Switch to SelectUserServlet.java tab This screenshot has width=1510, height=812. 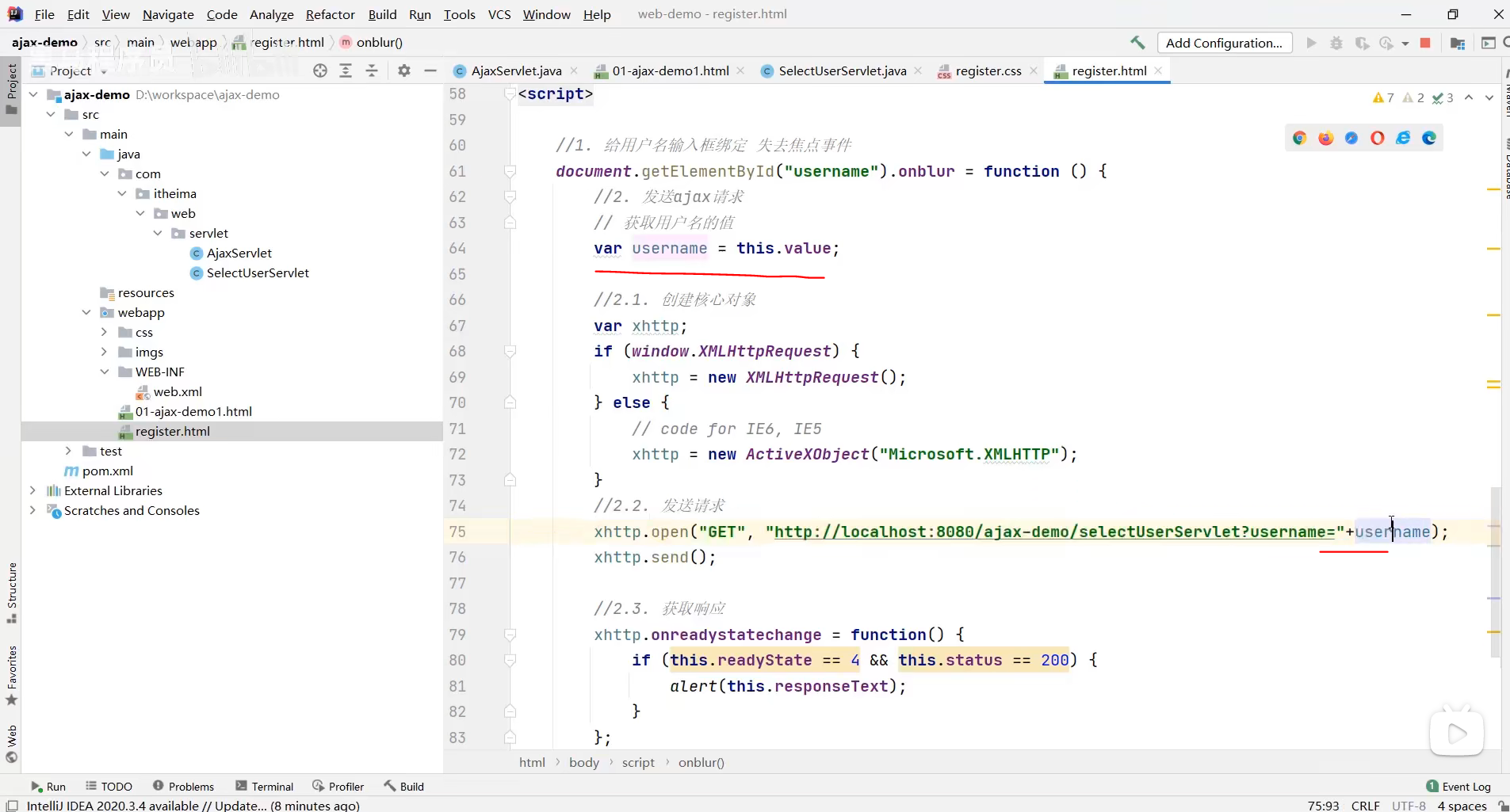pyautogui.click(x=842, y=71)
